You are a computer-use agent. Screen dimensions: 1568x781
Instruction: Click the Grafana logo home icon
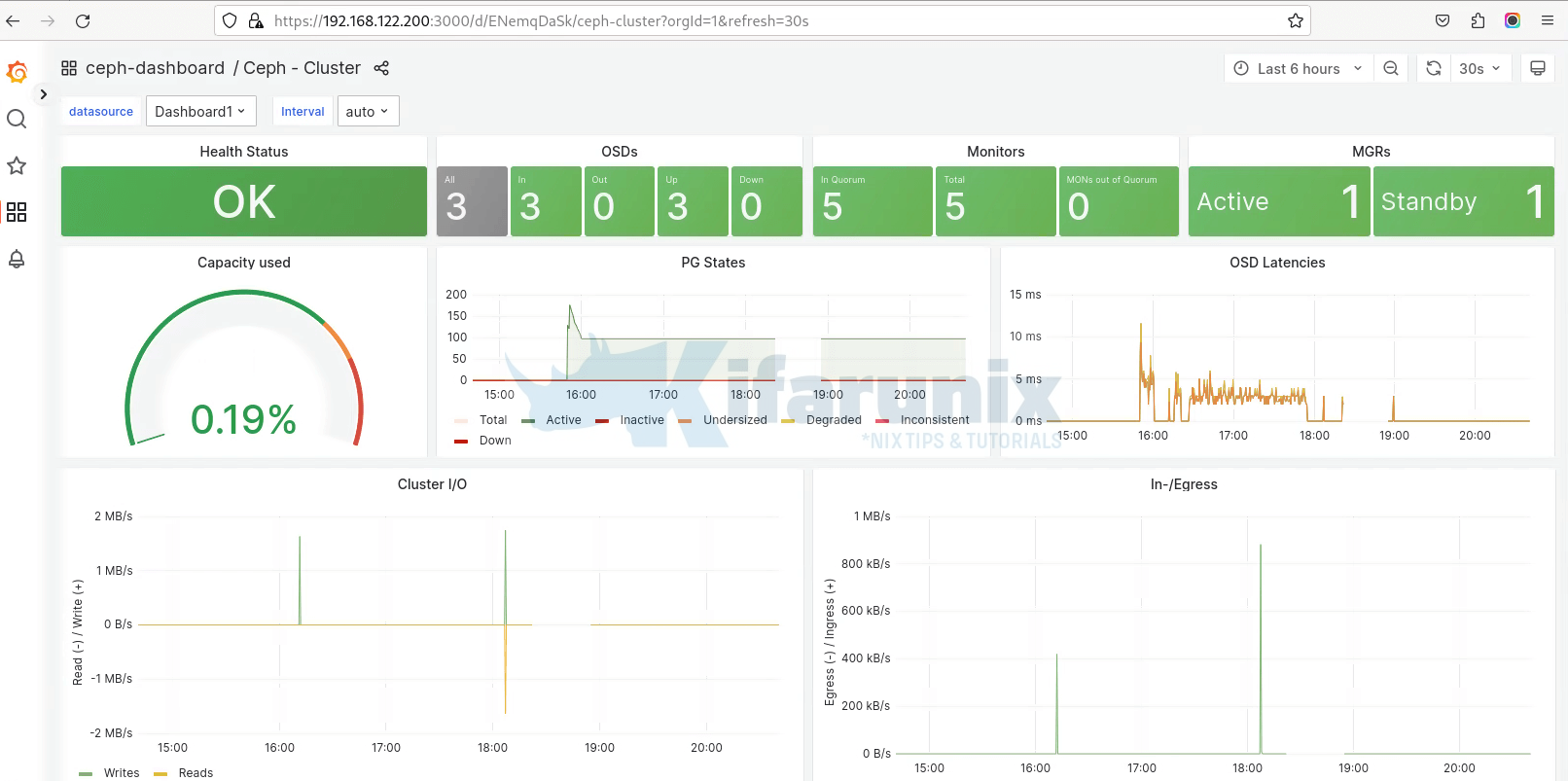tap(17, 72)
